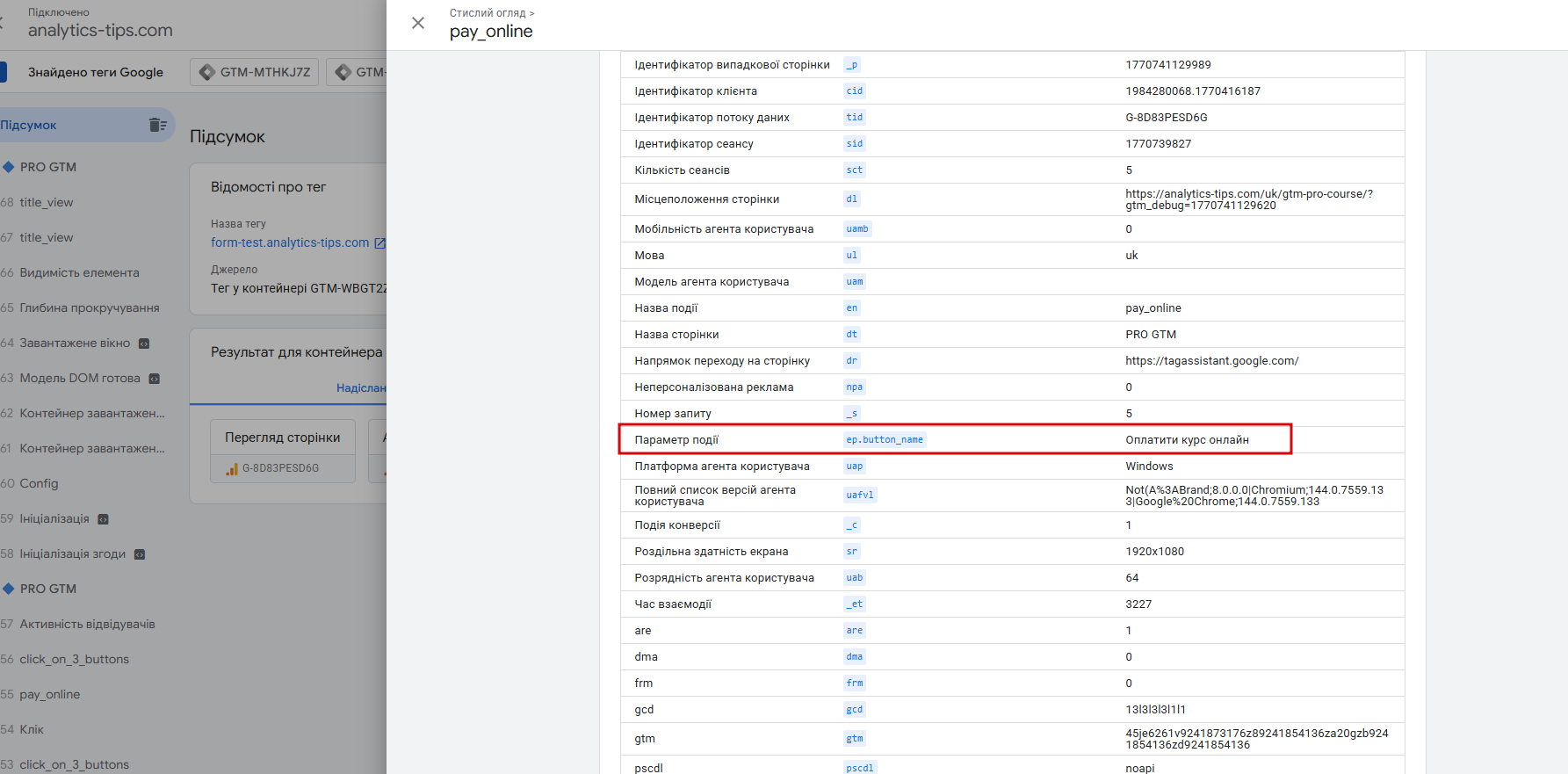1568x774 pixels.
Task: Click the code icon next to Модель DOM готова
Action: pos(155,379)
